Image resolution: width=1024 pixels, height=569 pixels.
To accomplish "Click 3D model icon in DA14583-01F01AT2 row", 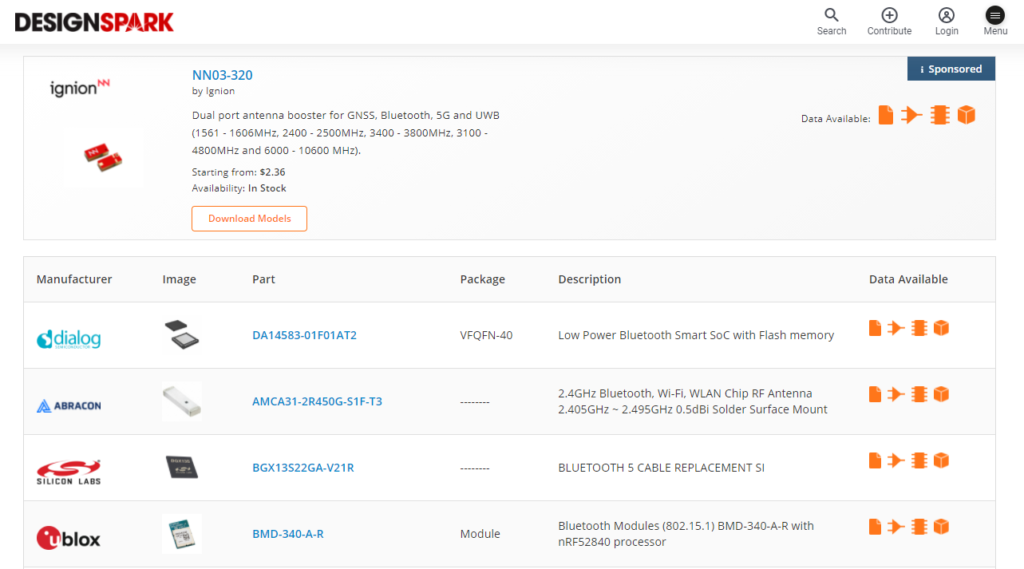I will [x=941, y=328].
